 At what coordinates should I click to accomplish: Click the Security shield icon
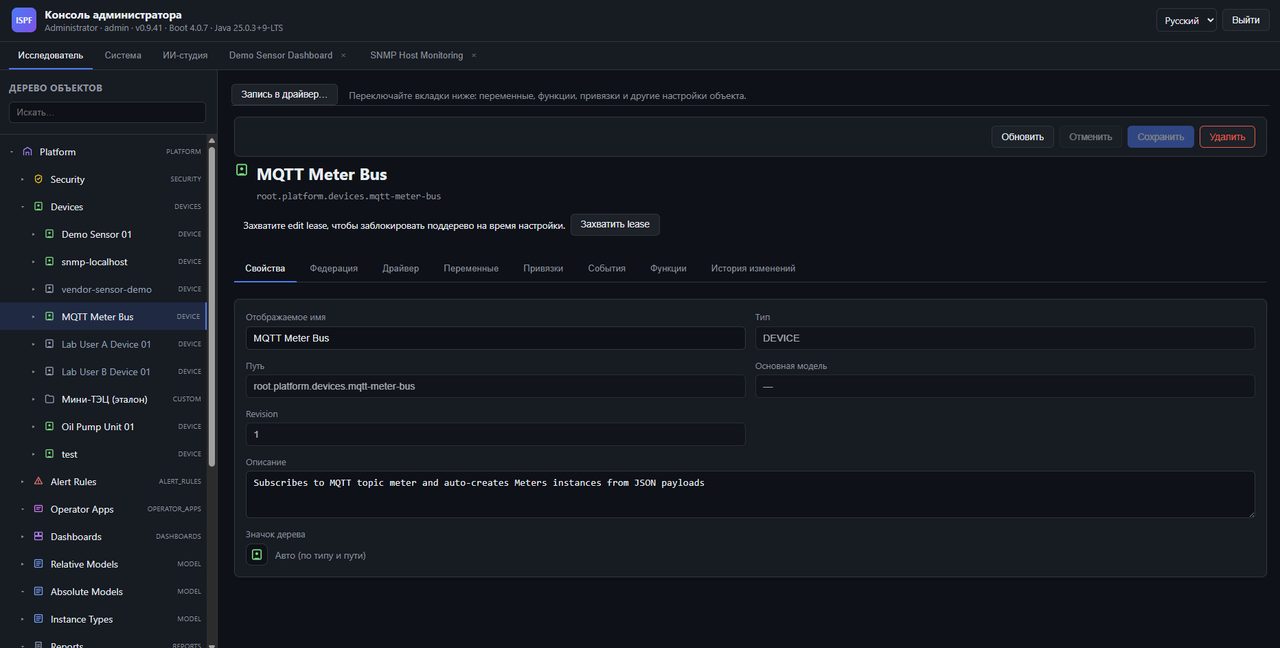(x=38, y=179)
